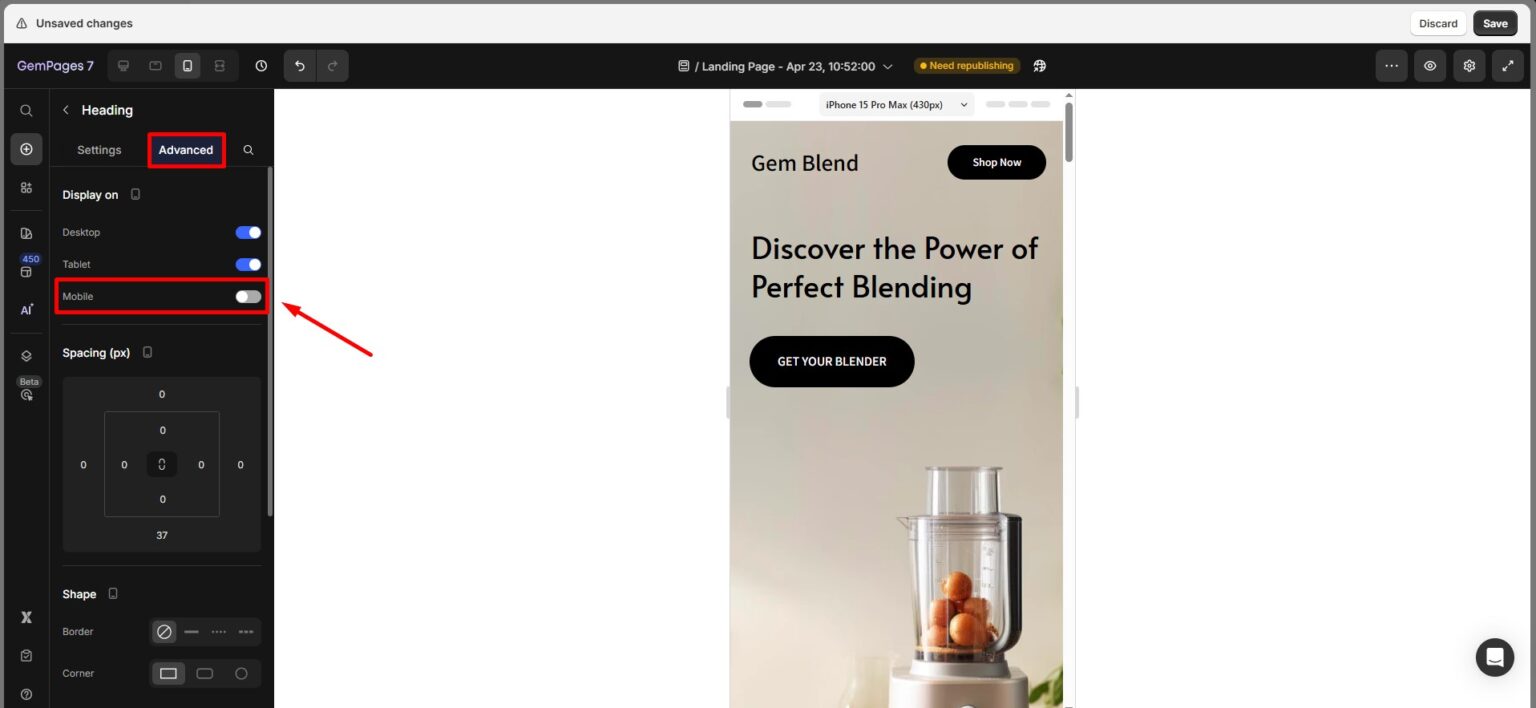
Task: Switch to the Settings tab
Action: click(99, 150)
